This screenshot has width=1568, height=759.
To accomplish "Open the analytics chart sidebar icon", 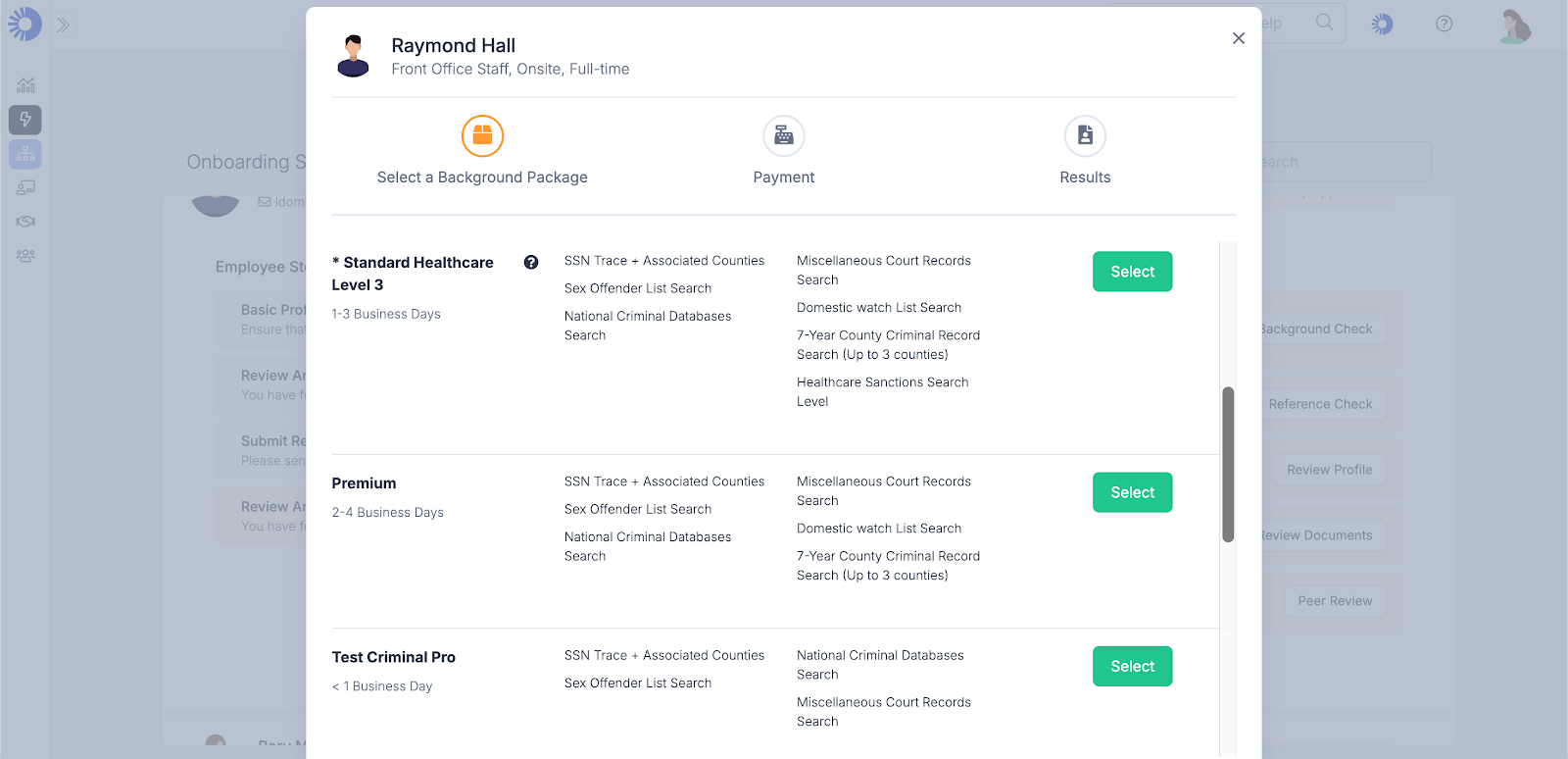I will coord(25,85).
